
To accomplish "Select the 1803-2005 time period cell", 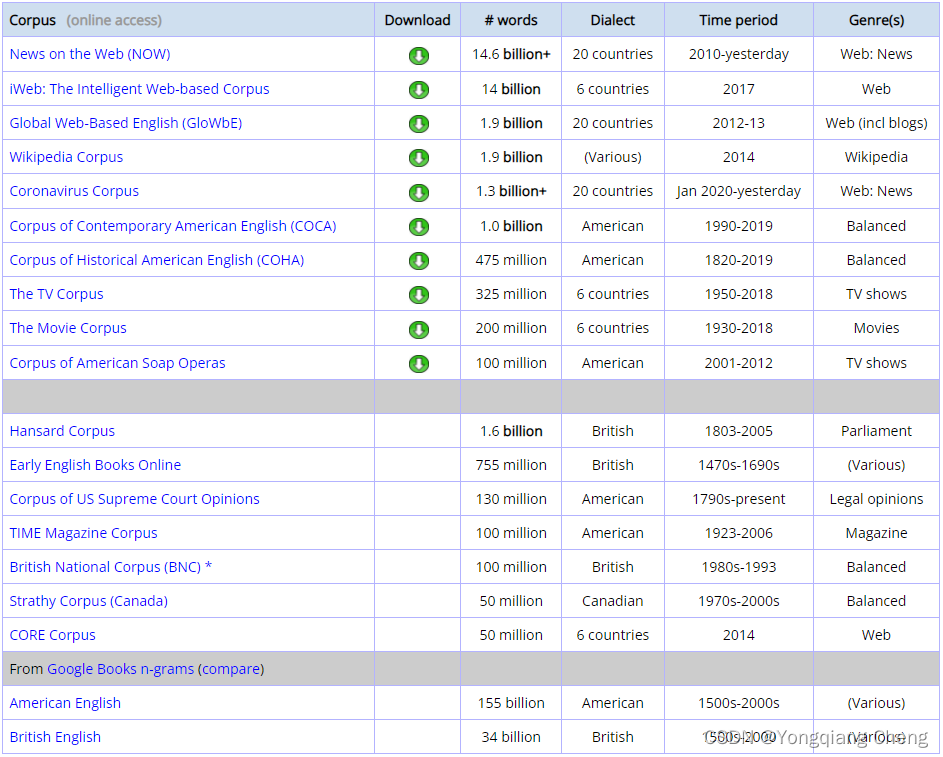I will [739, 431].
